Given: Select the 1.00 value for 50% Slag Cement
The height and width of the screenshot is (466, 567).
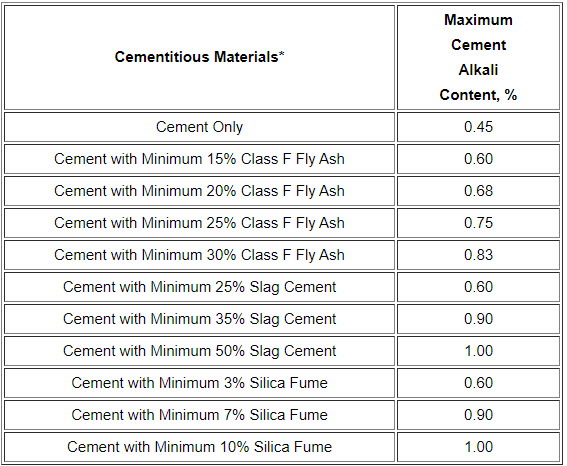Looking at the screenshot, I should [478, 351].
